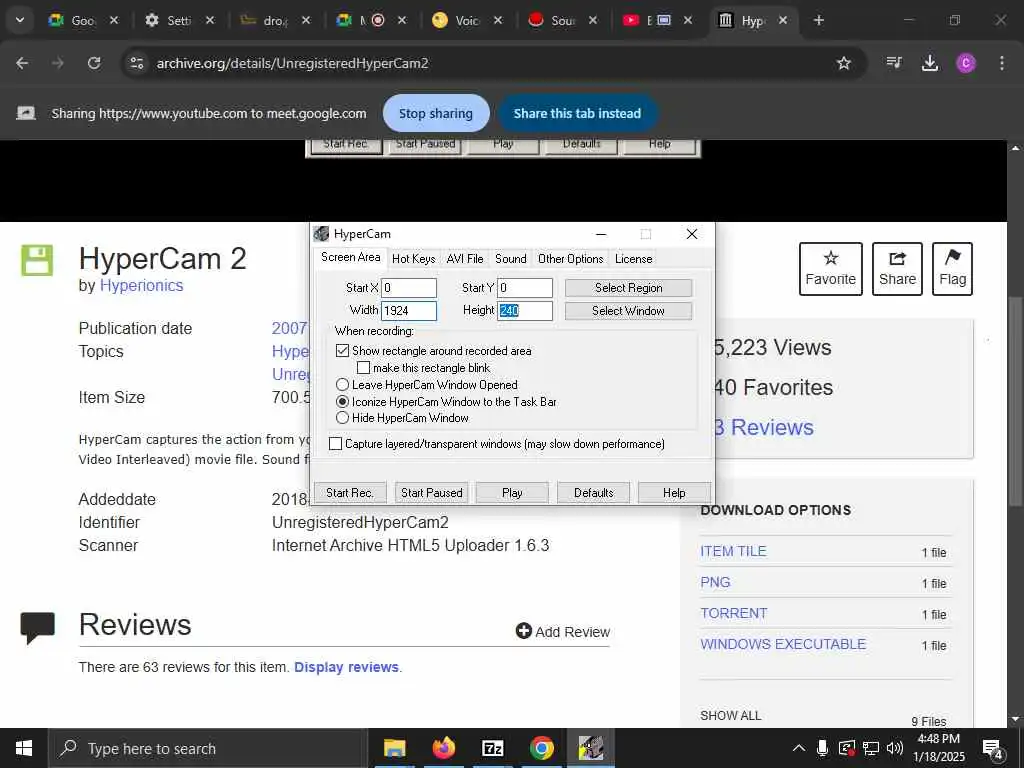The width and height of the screenshot is (1024, 768).
Task: Click the Favorite star button
Action: pos(831,269)
